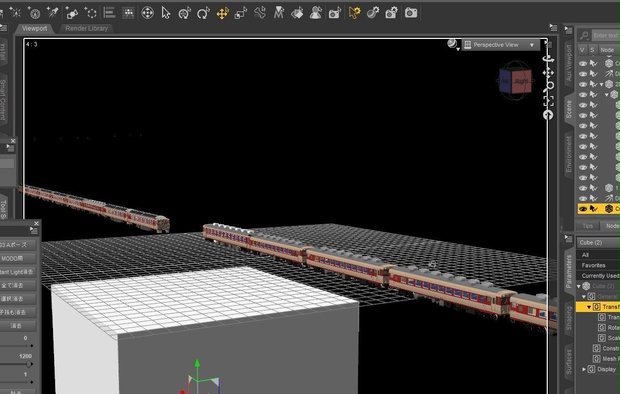Select the Spot Render tool

335,13
